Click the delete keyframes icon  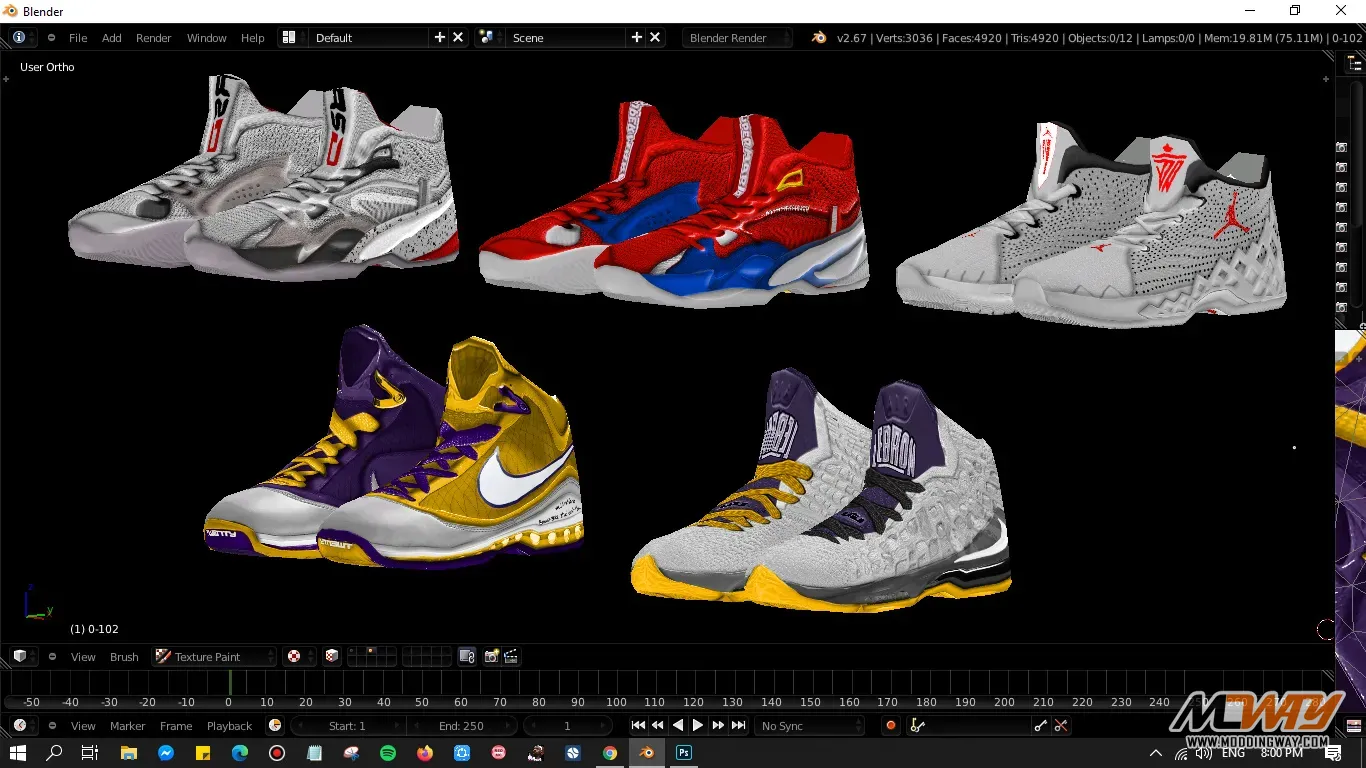(1061, 726)
